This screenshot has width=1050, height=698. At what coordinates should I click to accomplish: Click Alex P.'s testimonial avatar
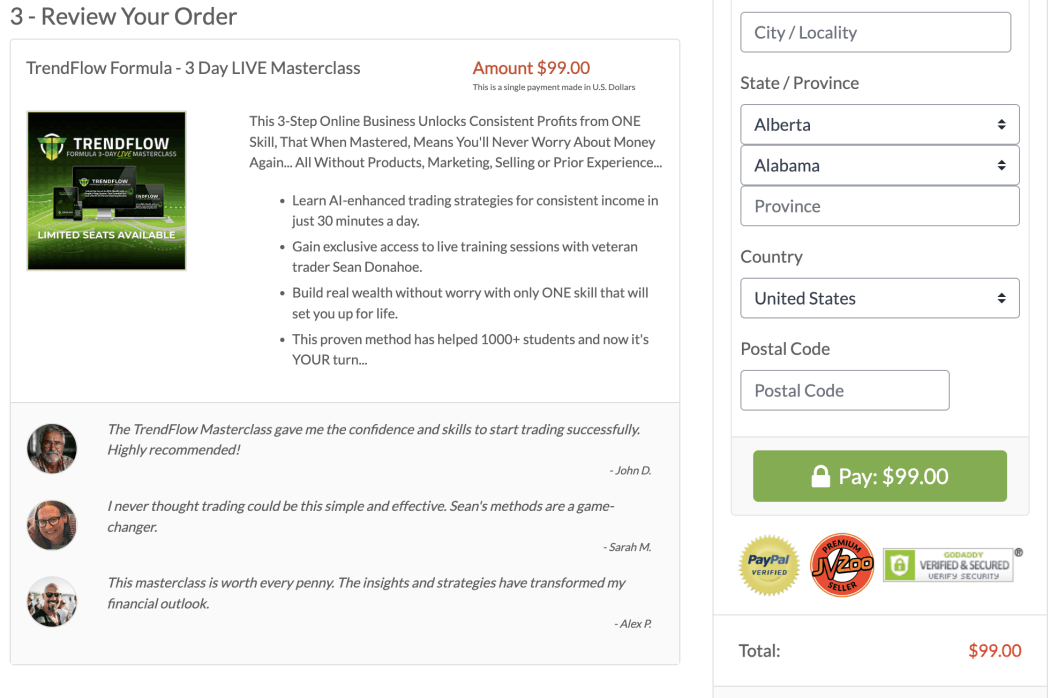[x=52, y=601]
